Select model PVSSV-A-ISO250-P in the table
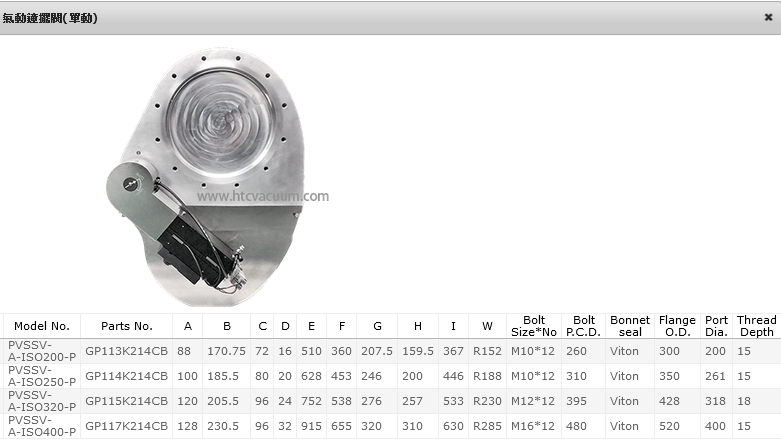The height and width of the screenshot is (440, 781). (x=42, y=377)
